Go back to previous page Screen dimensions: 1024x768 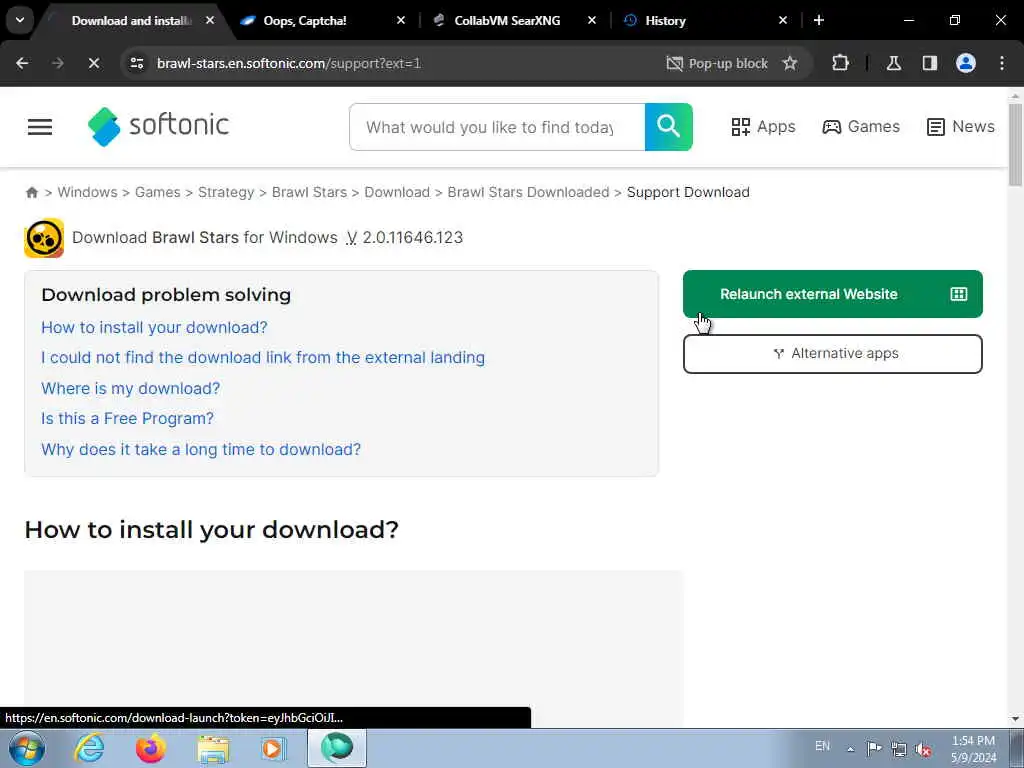pos(22,63)
